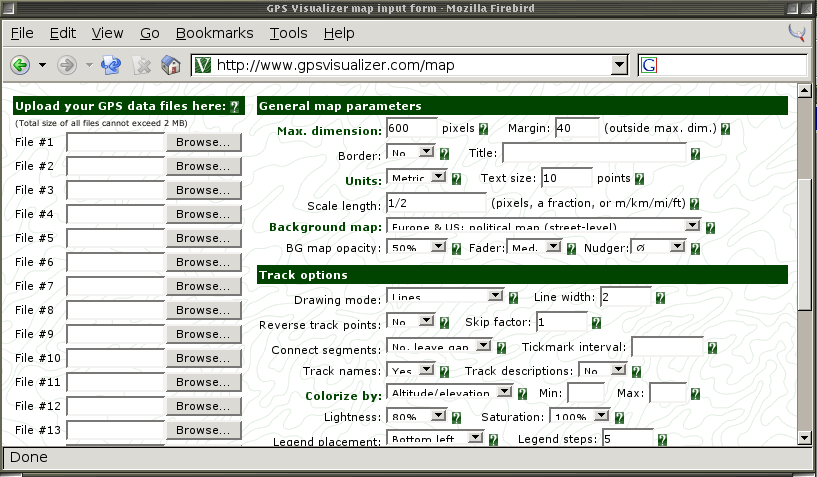Click the browser Back arrow icon

point(20,65)
